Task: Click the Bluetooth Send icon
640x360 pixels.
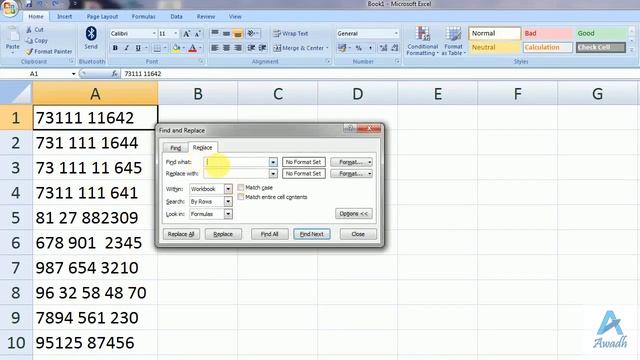Action: coord(91,34)
